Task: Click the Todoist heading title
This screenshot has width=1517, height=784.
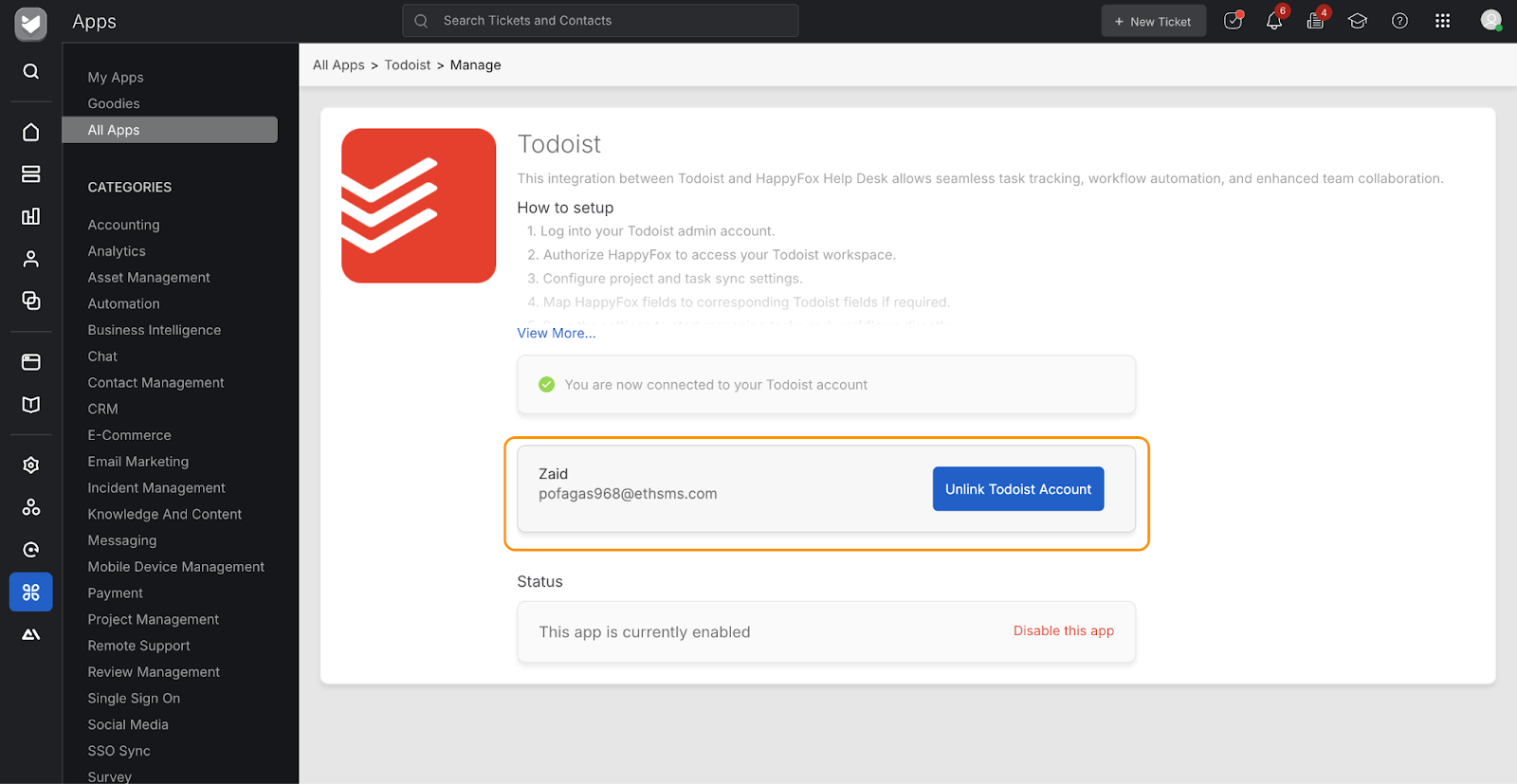Action: click(559, 144)
